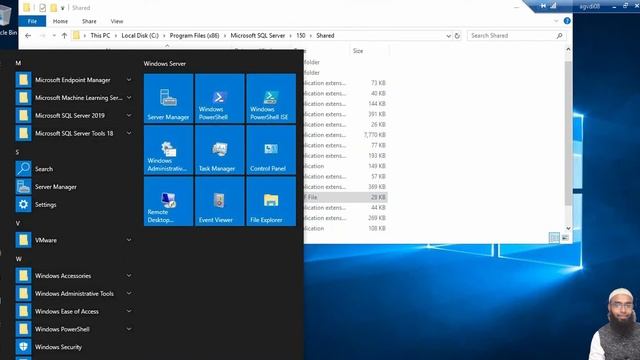Open the Windows PowerShell ISE tile
This screenshot has height=360, width=640.
(271, 98)
